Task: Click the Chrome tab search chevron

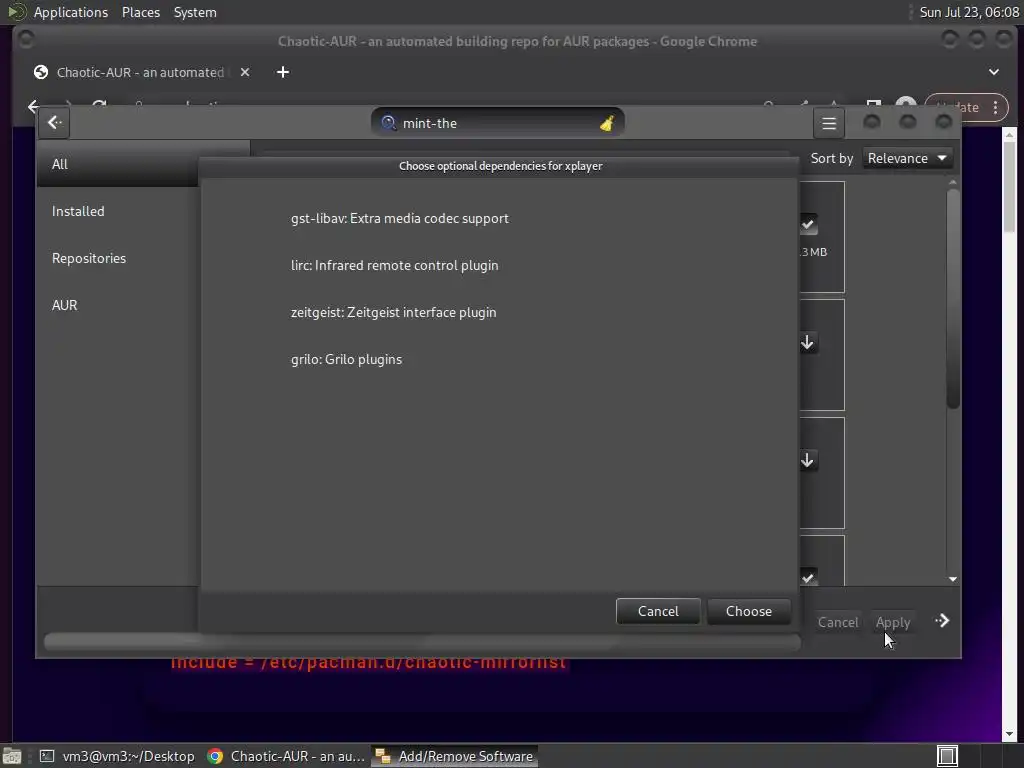Action: pyautogui.click(x=993, y=72)
